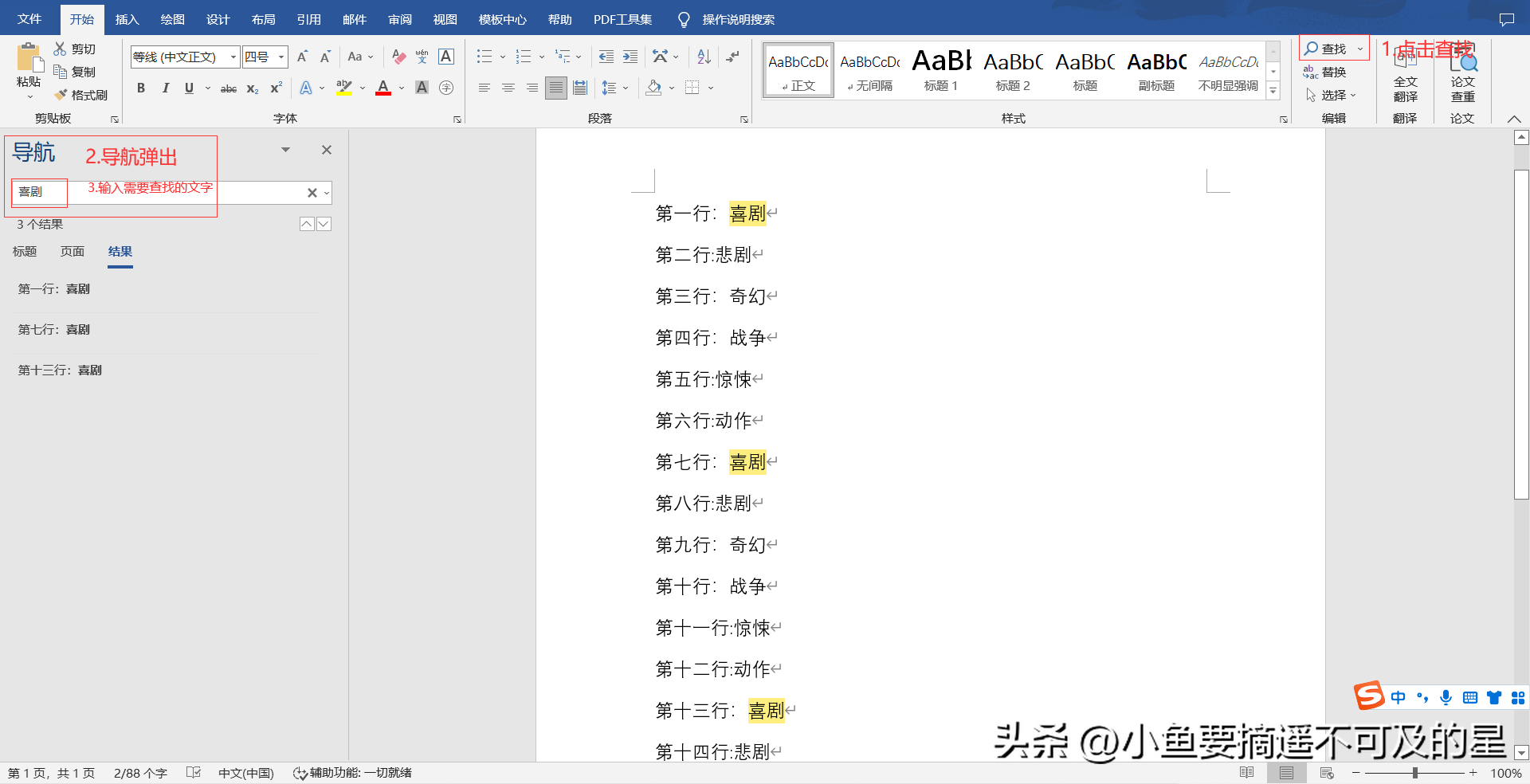Image resolution: width=1530 pixels, height=784 pixels.
Task: Apply the 标题 1 heading style
Action: 941,70
